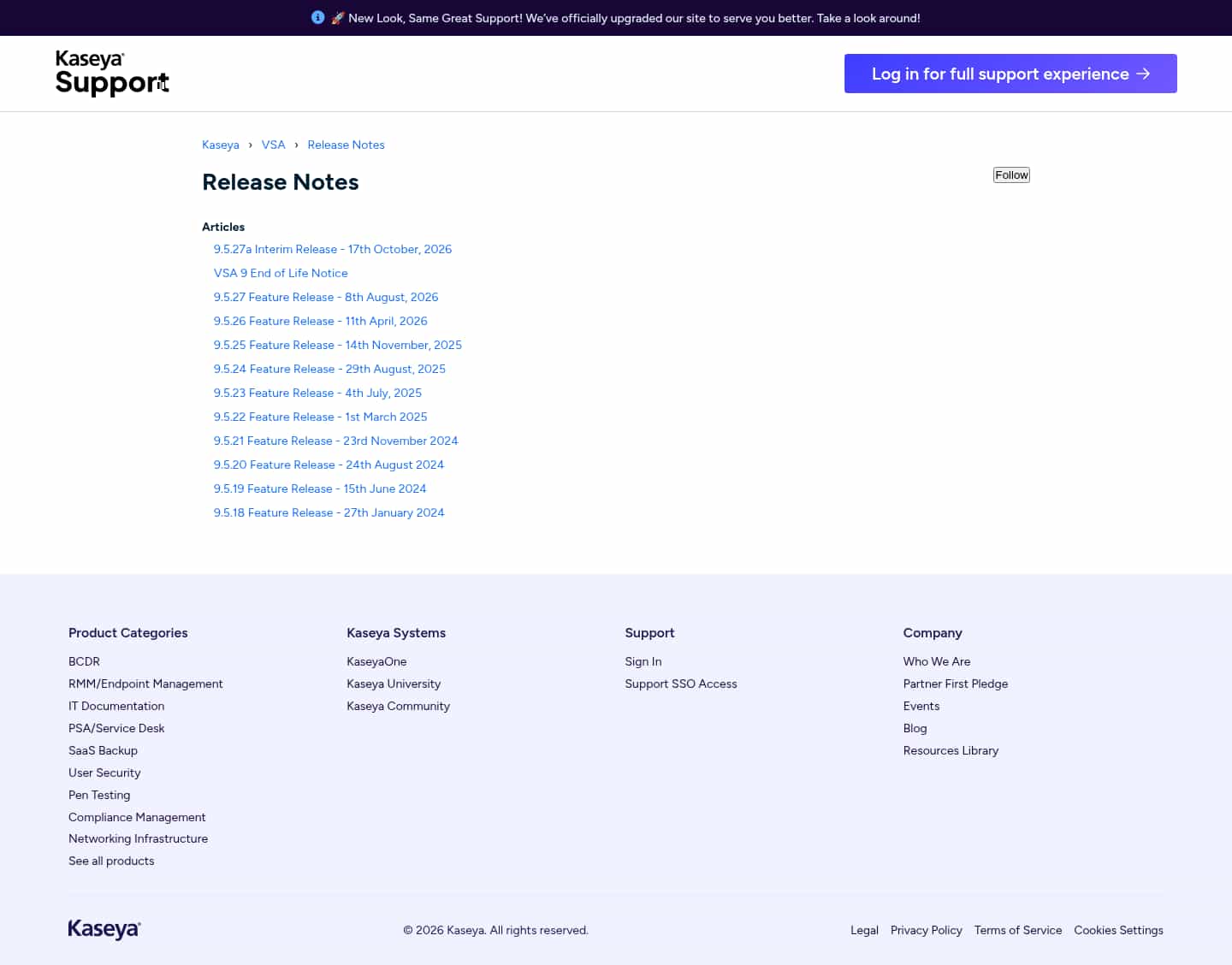
Task: Click Compliance Management link
Action: coord(137,817)
